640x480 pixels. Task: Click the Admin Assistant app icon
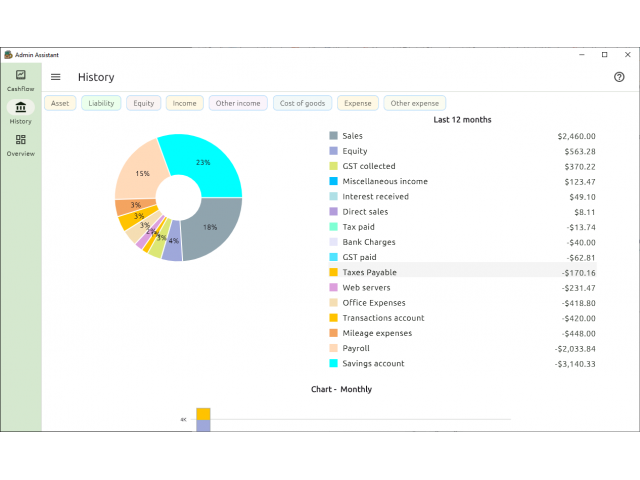[x=8, y=54]
